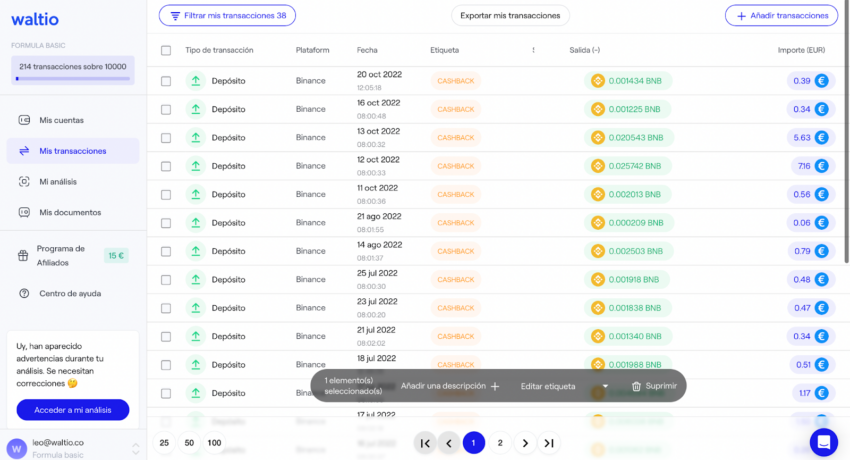
Task: Click Exportar mis transacciones button
Action: click(510, 16)
